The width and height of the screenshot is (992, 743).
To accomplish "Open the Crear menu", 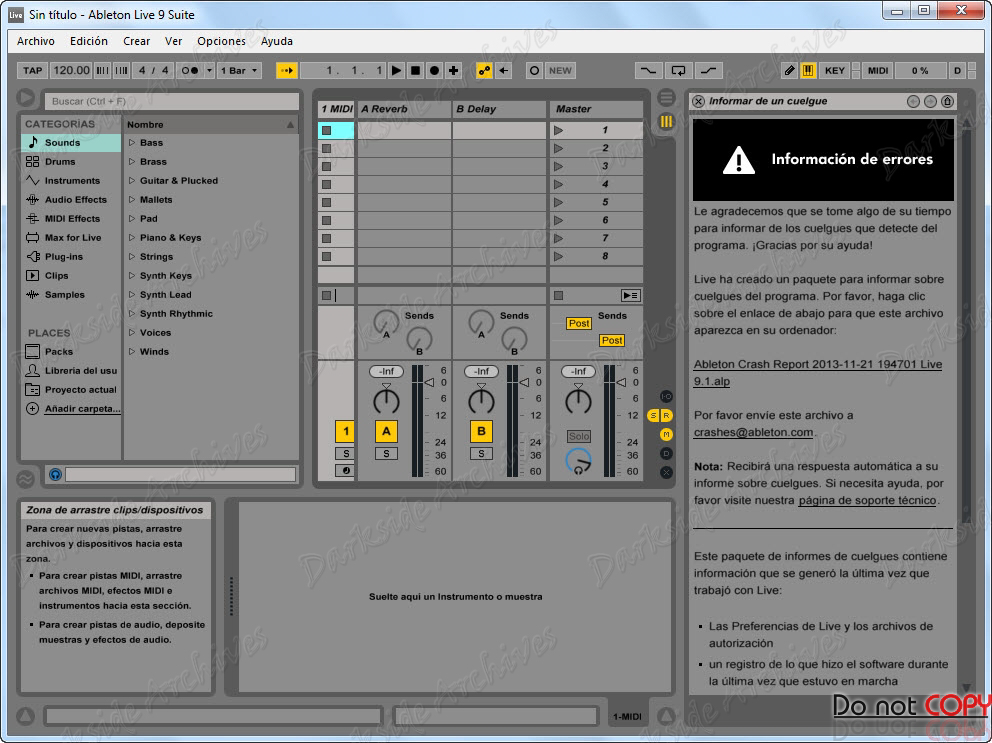I will click(137, 41).
